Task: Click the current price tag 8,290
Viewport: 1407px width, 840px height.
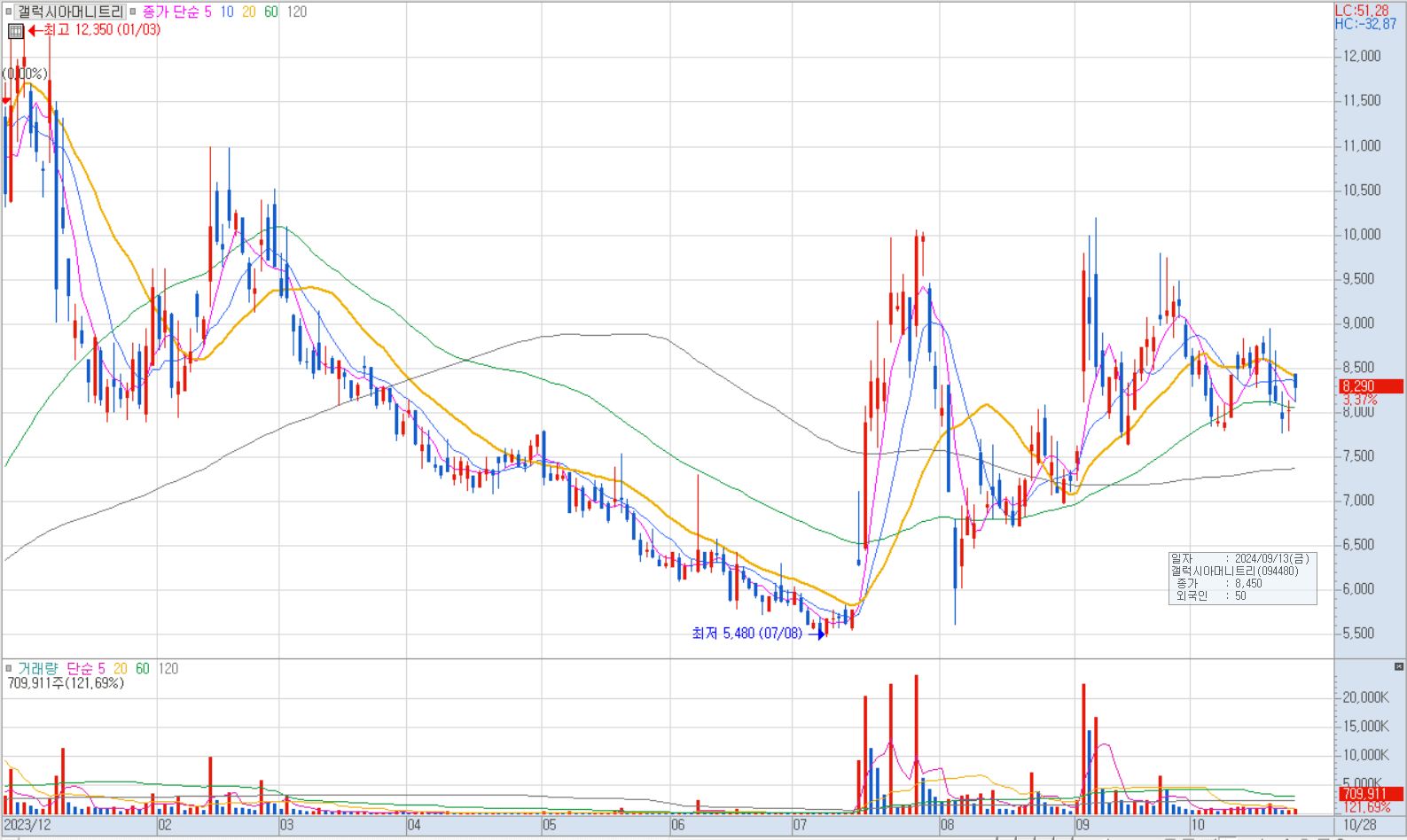Action: (x=1371, y=386)
